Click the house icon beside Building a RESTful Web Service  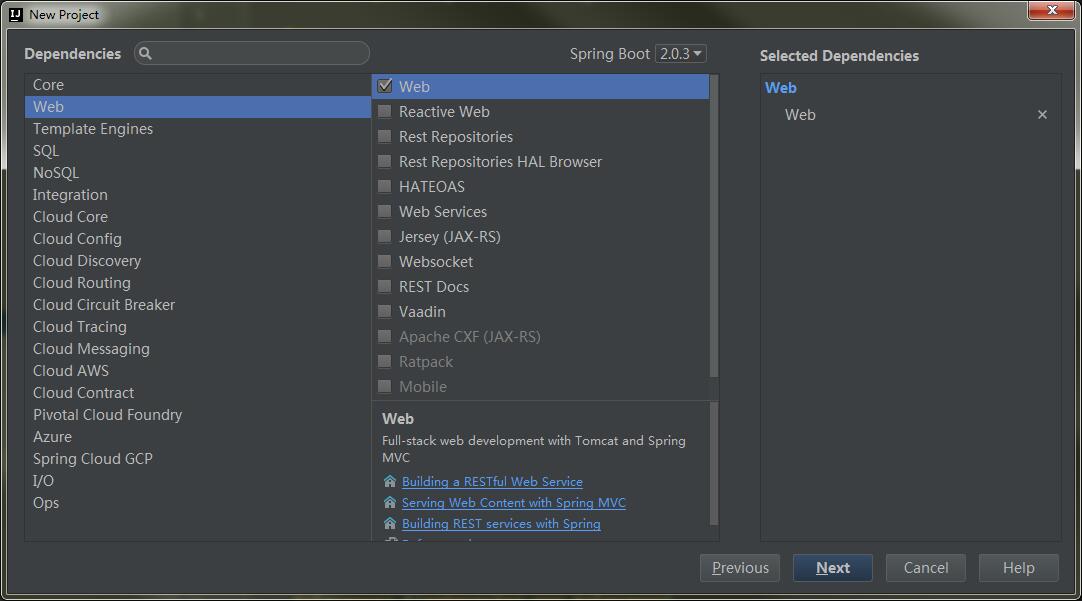point(390,481)
